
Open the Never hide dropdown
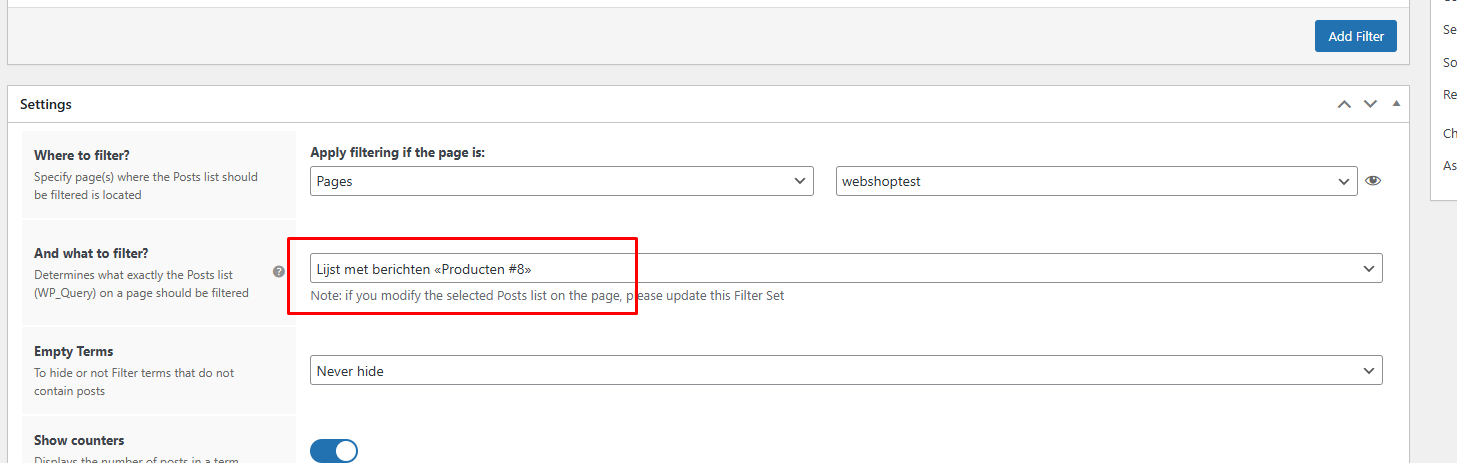coord(846,370)
